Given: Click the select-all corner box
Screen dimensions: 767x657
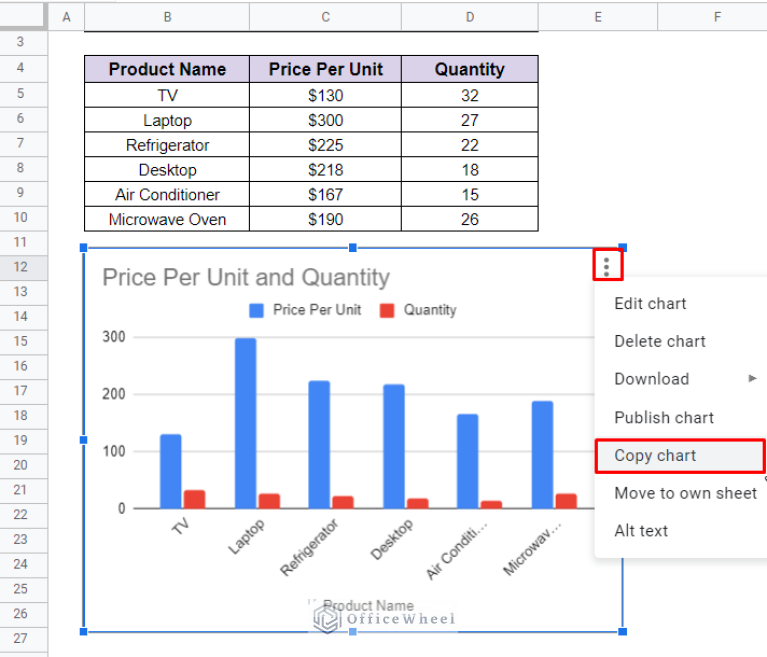Looking at the screenshot, I should click(23, 16).
